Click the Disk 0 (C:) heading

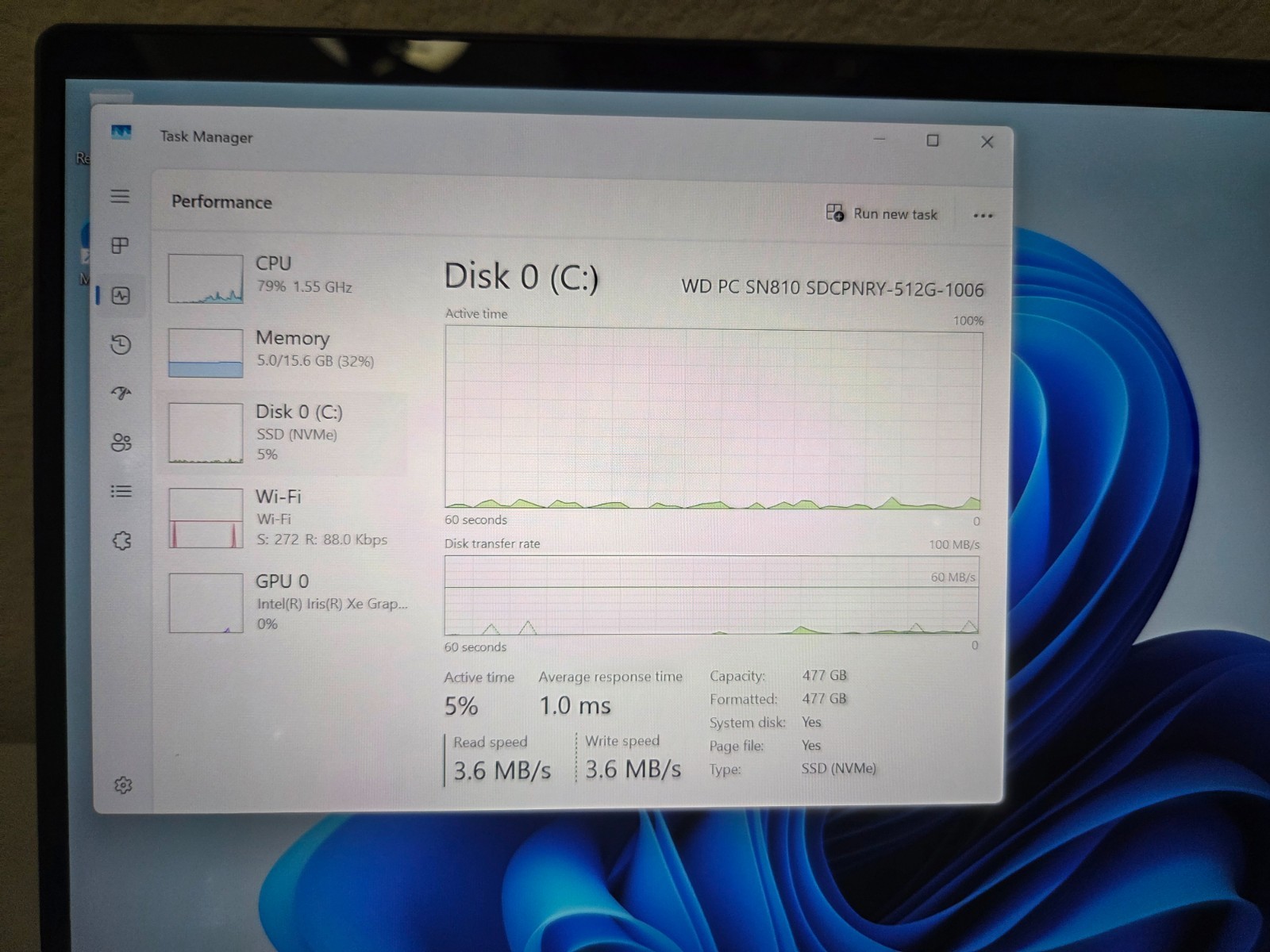pyautogui.click(x=521, y=276)
